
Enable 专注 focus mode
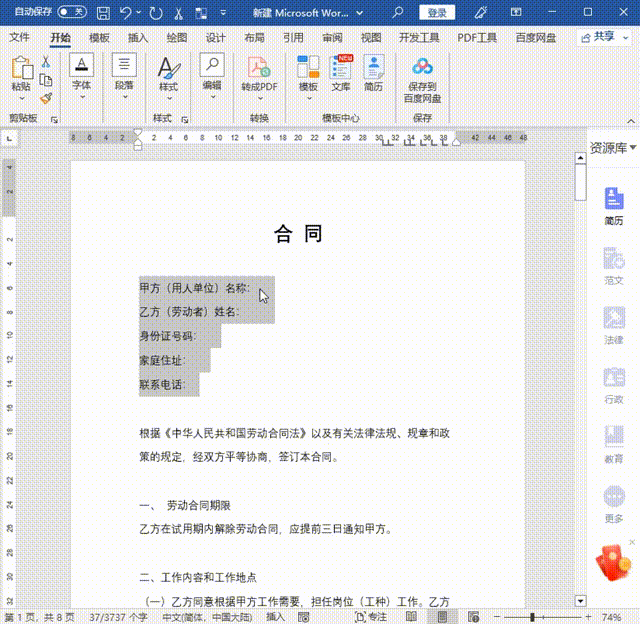point(371,617)
